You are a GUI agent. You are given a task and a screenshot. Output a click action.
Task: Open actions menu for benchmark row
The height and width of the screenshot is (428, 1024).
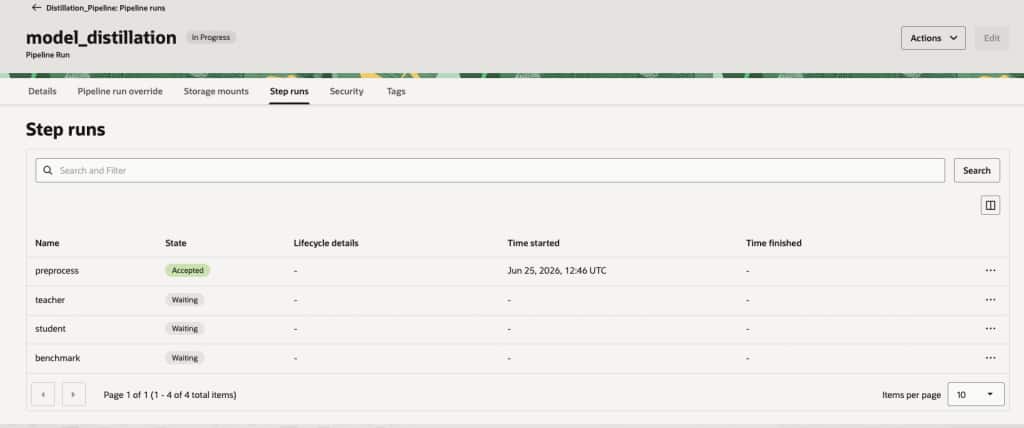990,358
